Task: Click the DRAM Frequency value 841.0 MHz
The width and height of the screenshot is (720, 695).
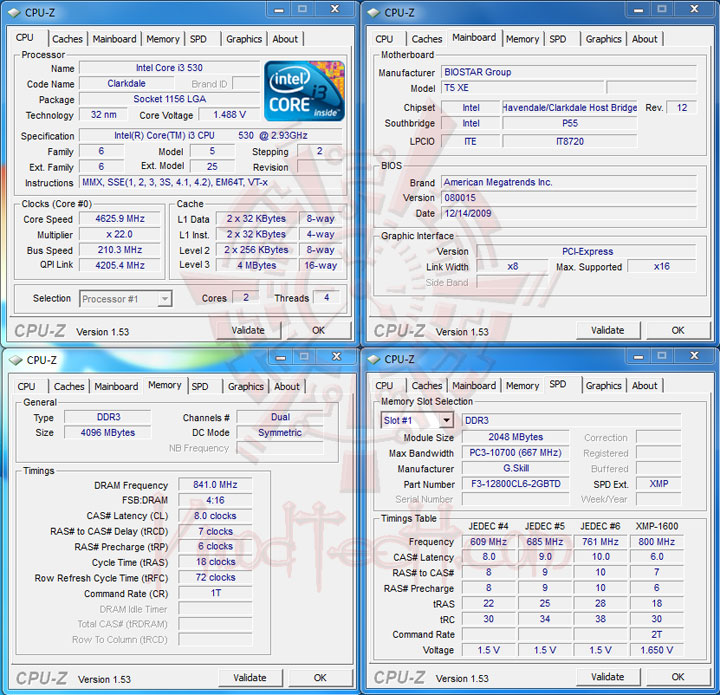Action: (215, 485)
